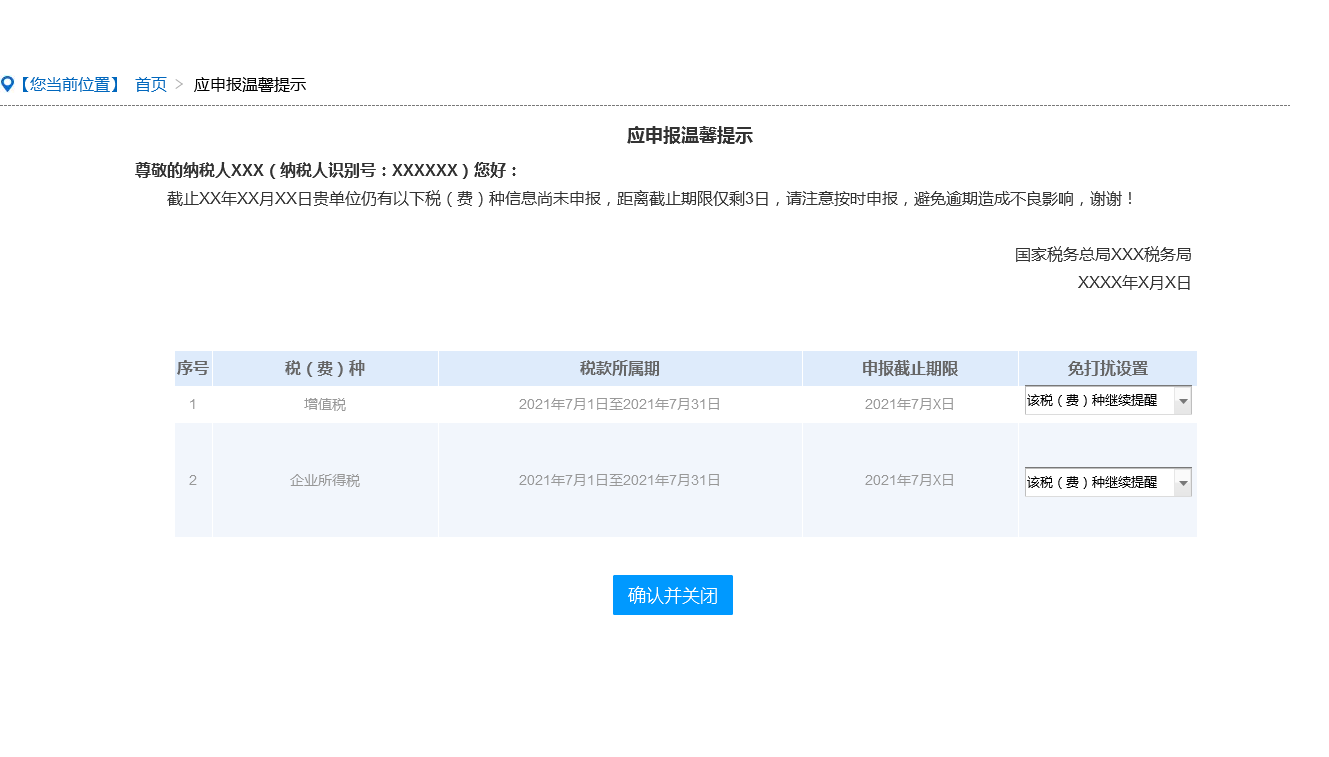
Task: Click the location pin icon in breadcrumb
Action: pyautogui.click(x=7, y=85)
